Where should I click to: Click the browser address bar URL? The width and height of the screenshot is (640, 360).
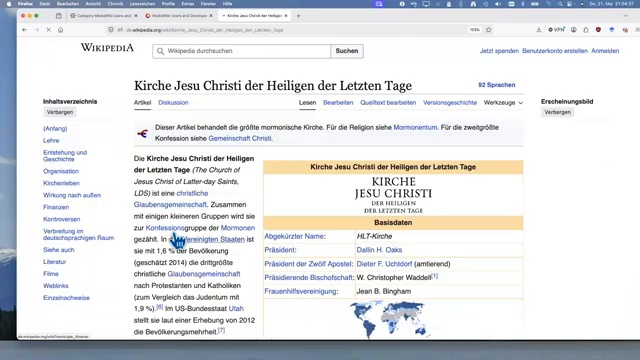(x=204, y=30)
